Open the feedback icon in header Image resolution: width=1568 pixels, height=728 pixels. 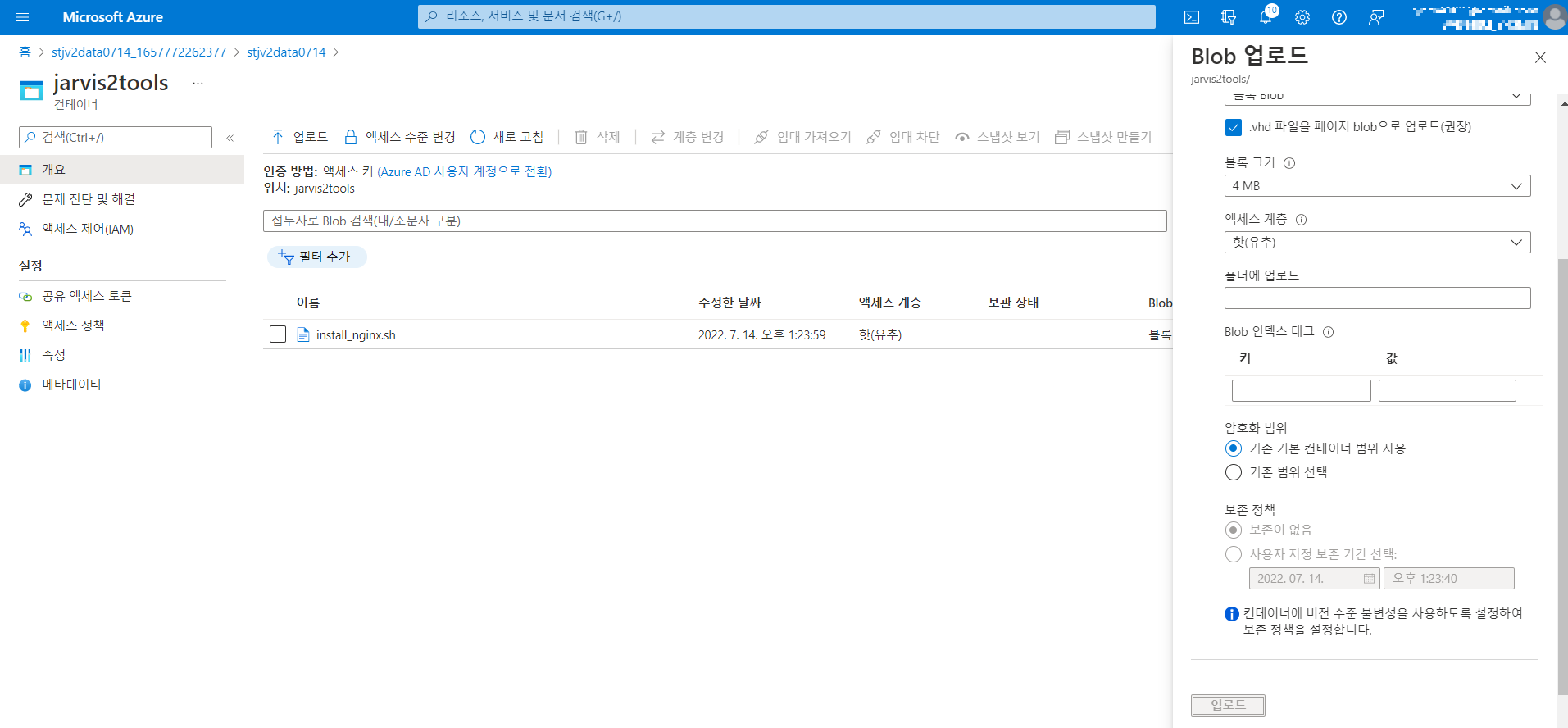pyautogui.click(x=1376, y=17)
